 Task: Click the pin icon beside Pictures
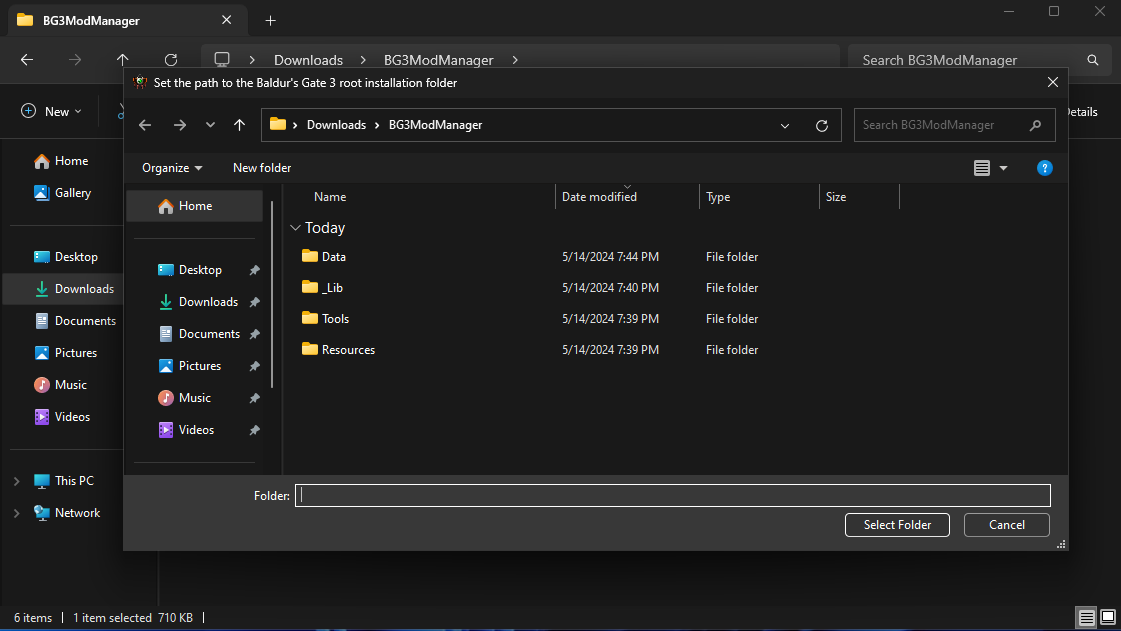click(x=255, y=366)
